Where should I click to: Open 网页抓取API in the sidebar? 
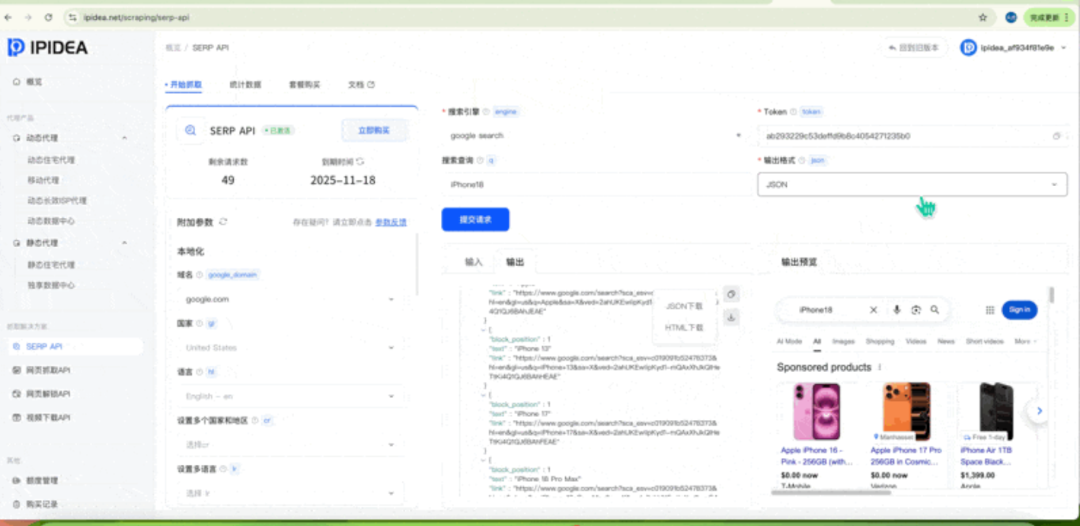[48, 370]
